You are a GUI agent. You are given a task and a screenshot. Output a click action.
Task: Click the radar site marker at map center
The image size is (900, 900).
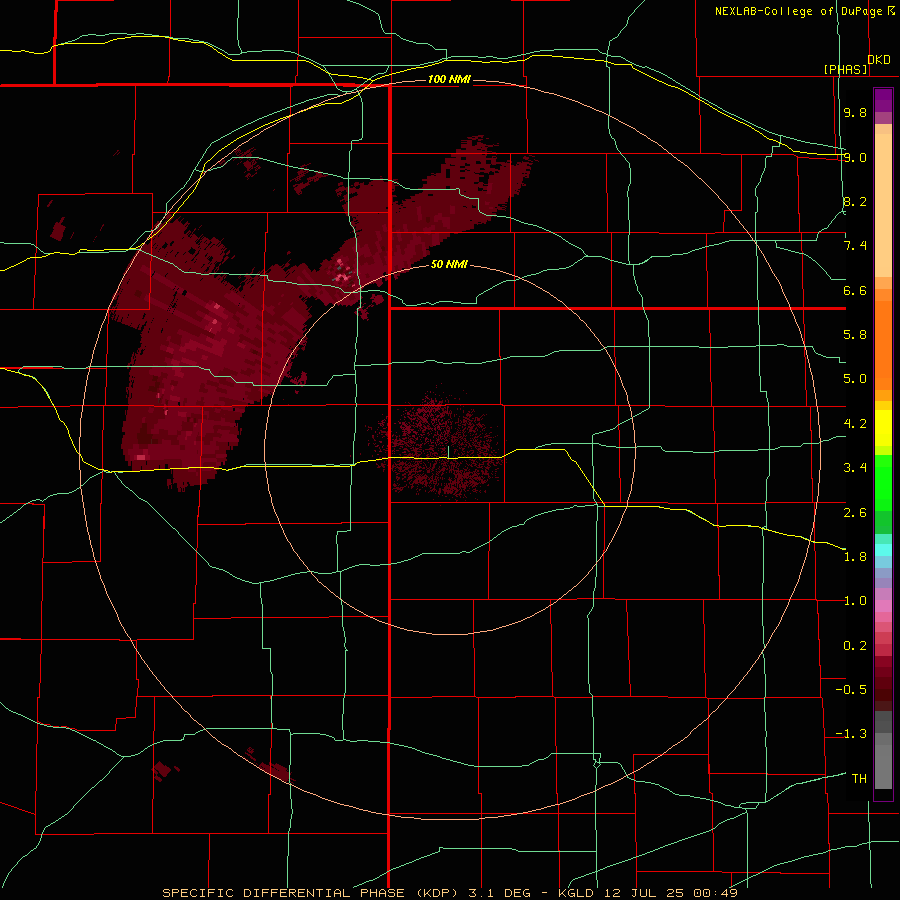(448, 453)
